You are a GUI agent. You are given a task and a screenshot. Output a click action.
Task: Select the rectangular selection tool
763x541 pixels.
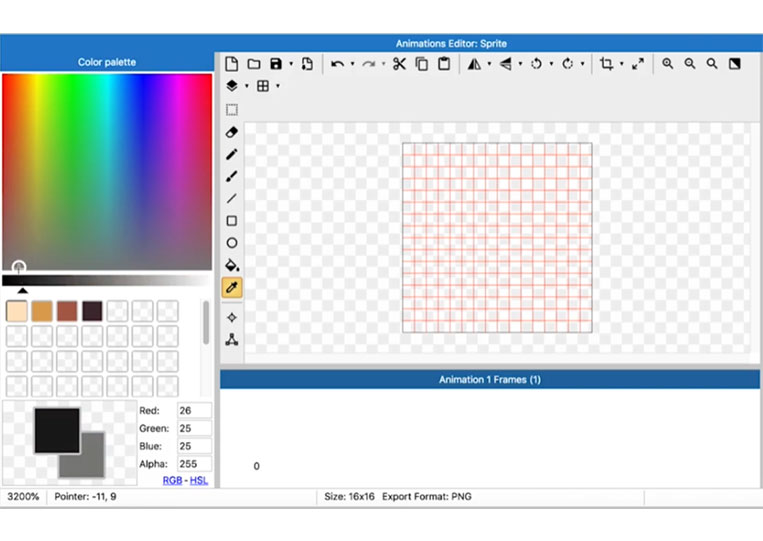232,110
